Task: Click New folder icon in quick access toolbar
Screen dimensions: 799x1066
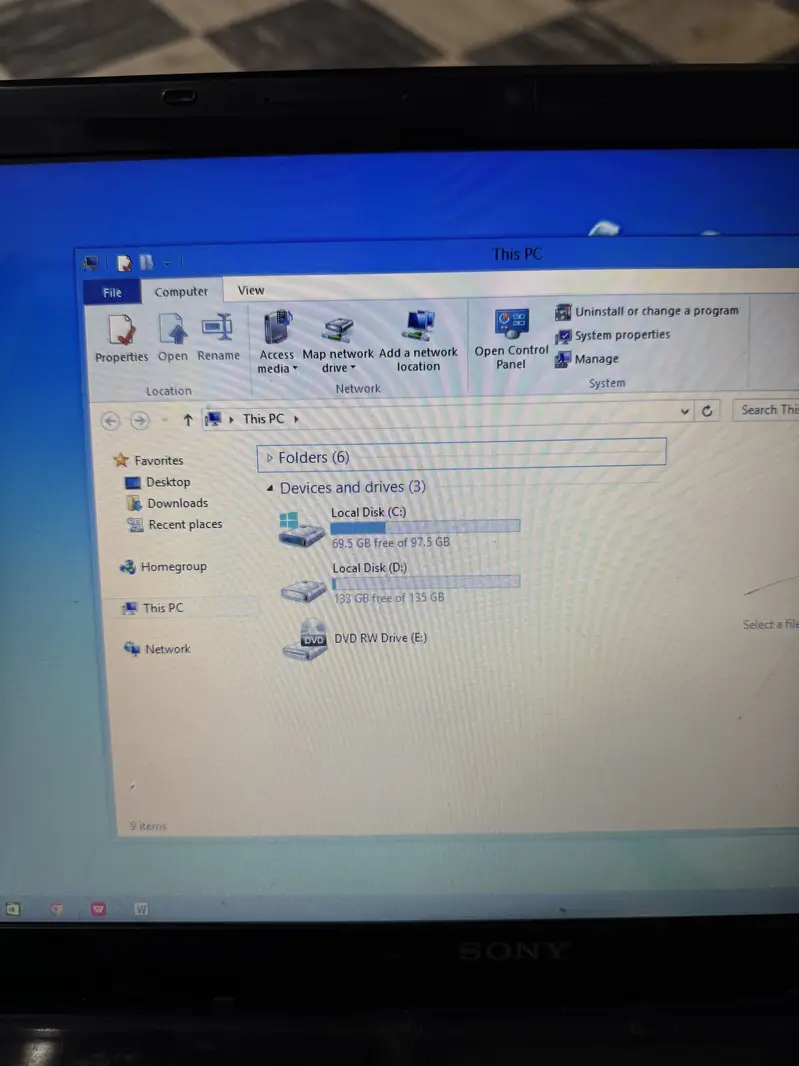Action: tap(146, 262)
